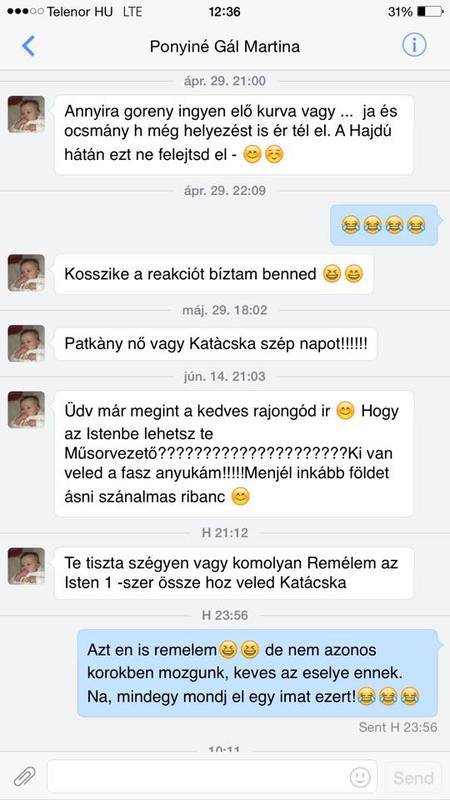
Task: Tap the blue back arrow
Action: coord(29,46)
